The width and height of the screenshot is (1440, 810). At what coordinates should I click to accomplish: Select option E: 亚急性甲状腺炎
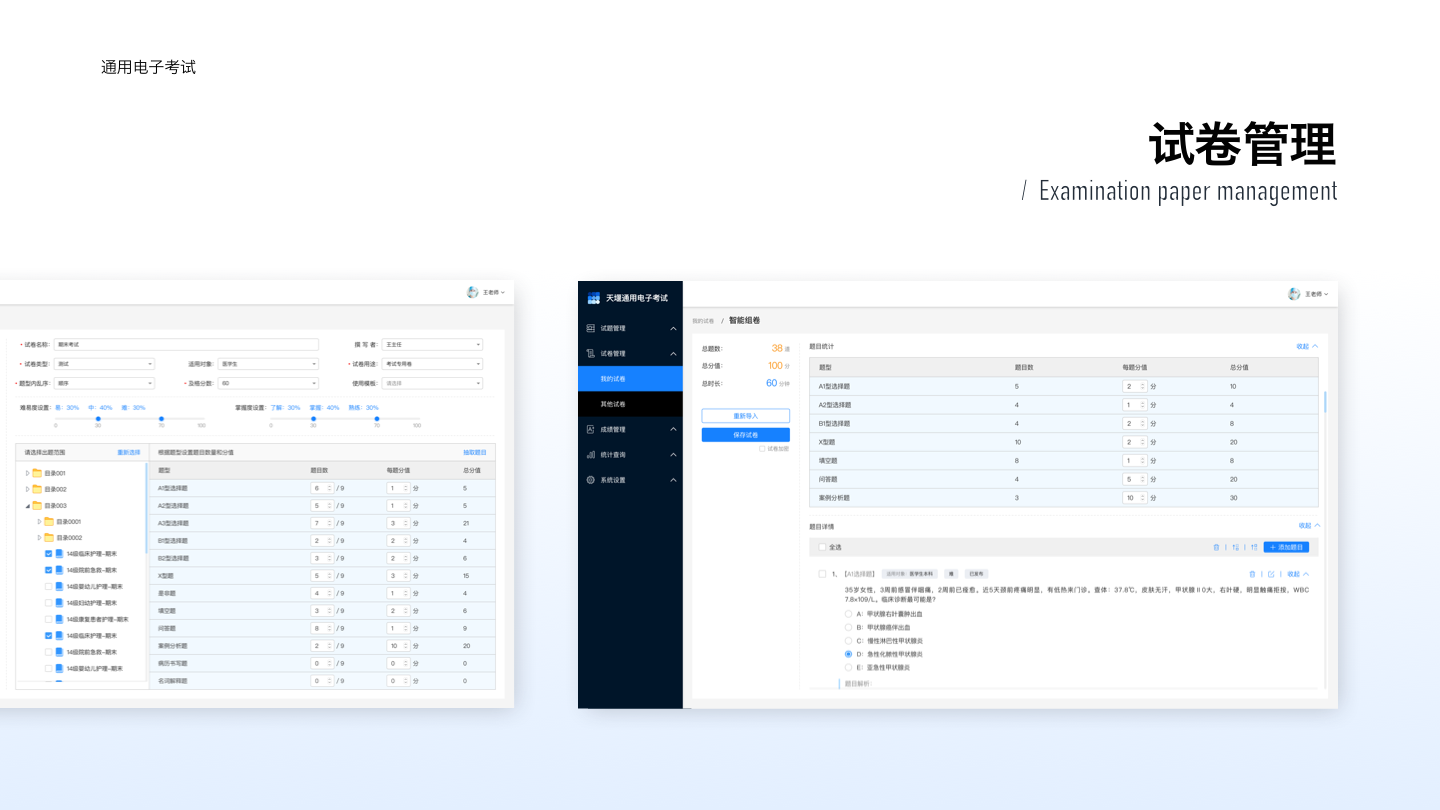[849, 667]
